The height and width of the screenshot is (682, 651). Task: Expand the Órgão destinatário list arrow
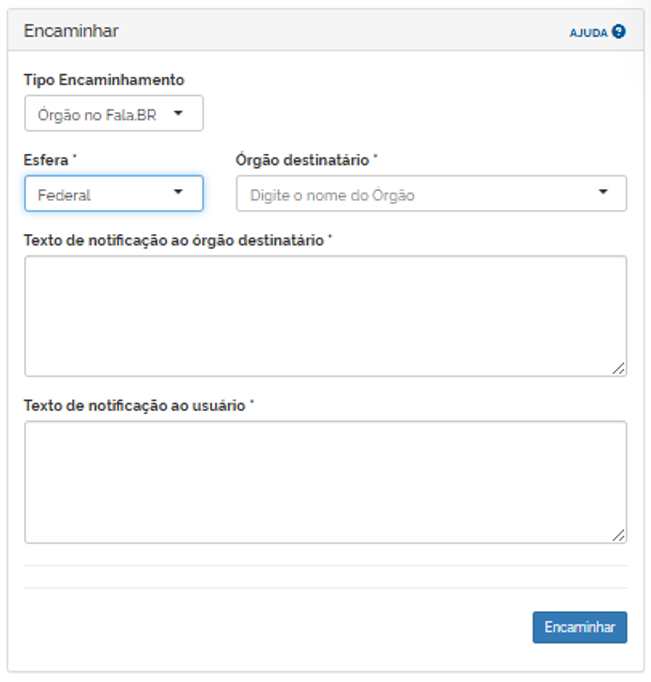coord(603,192)
